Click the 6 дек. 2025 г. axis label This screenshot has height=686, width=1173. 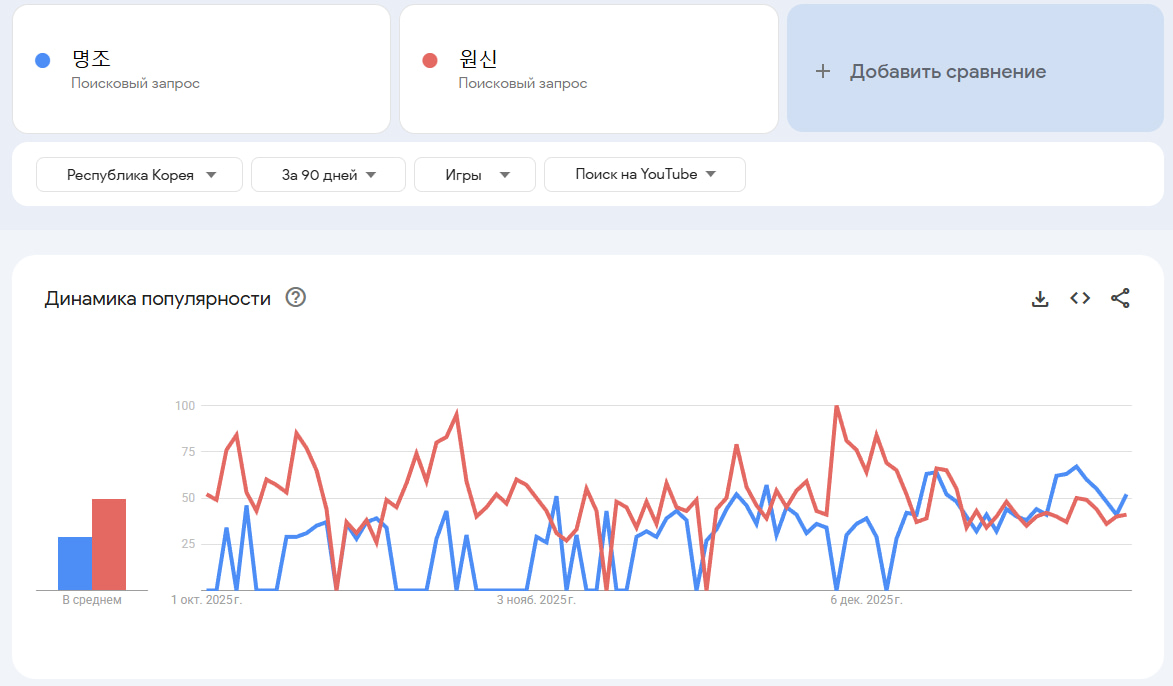point(867,600)
